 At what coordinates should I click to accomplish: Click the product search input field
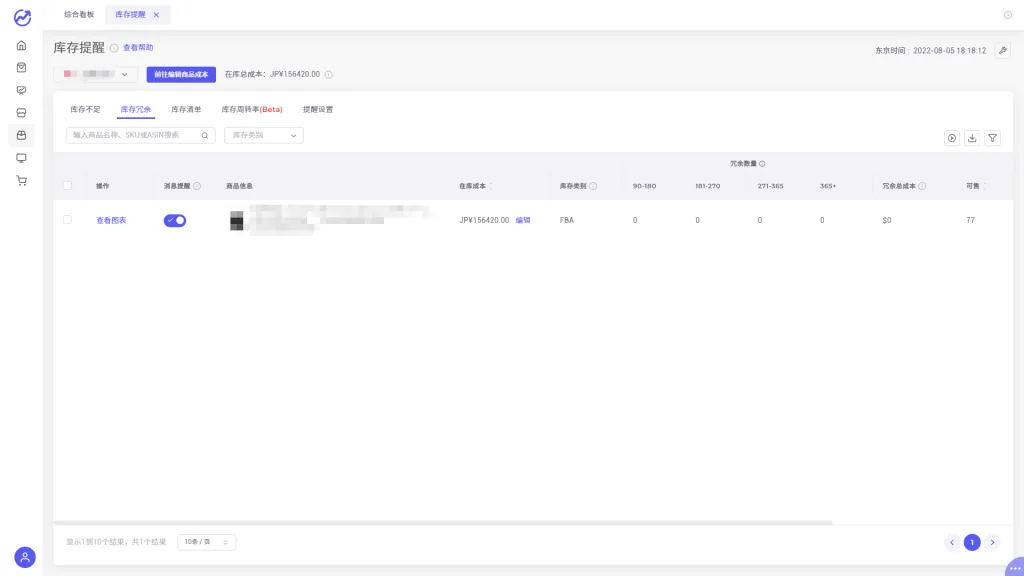[140, 135]
